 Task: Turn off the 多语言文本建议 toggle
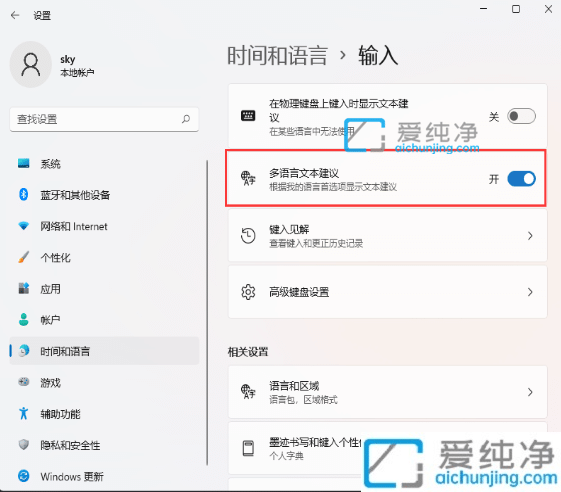click(521, 179)
